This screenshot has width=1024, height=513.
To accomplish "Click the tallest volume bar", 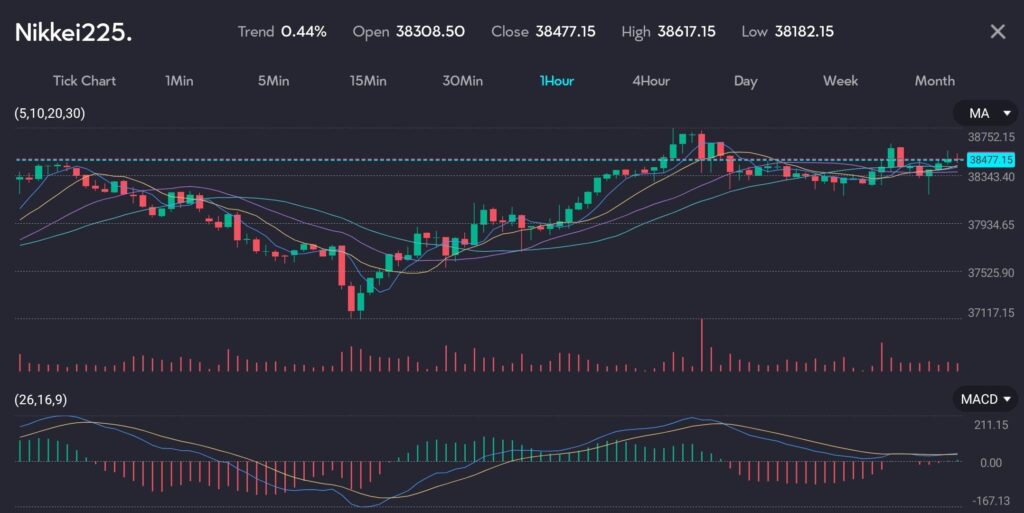I will (x=702, y=345).
